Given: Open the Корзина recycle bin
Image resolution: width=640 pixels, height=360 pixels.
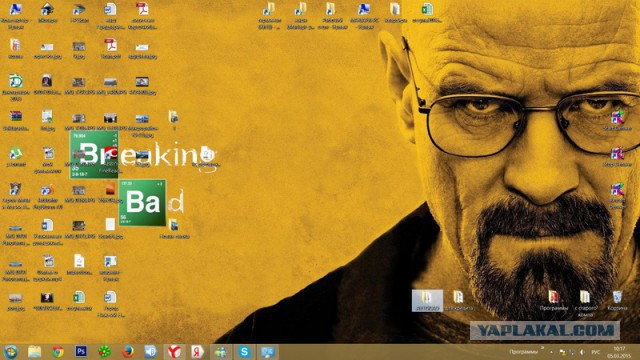Looking at the screenshot, I should (617, 300).
